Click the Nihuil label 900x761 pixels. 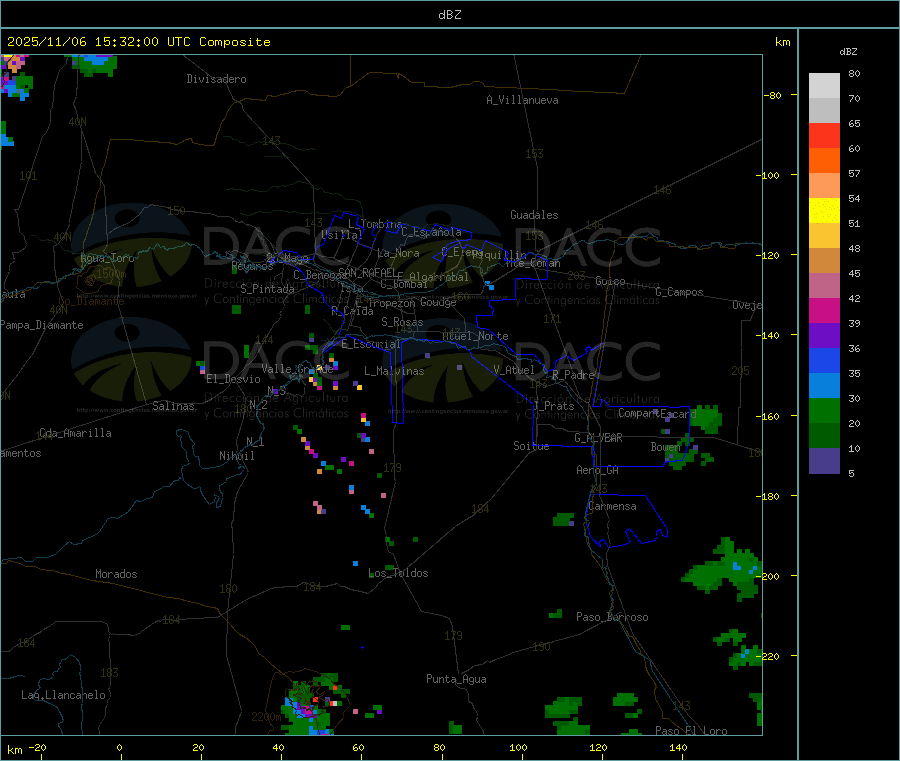coord(237,456)
